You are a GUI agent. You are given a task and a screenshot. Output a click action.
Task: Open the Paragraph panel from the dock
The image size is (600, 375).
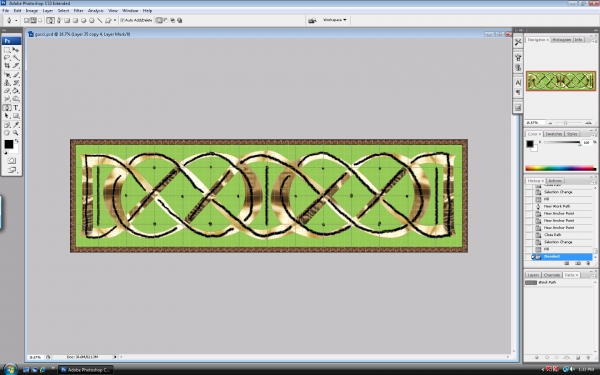tap(518, 92)
